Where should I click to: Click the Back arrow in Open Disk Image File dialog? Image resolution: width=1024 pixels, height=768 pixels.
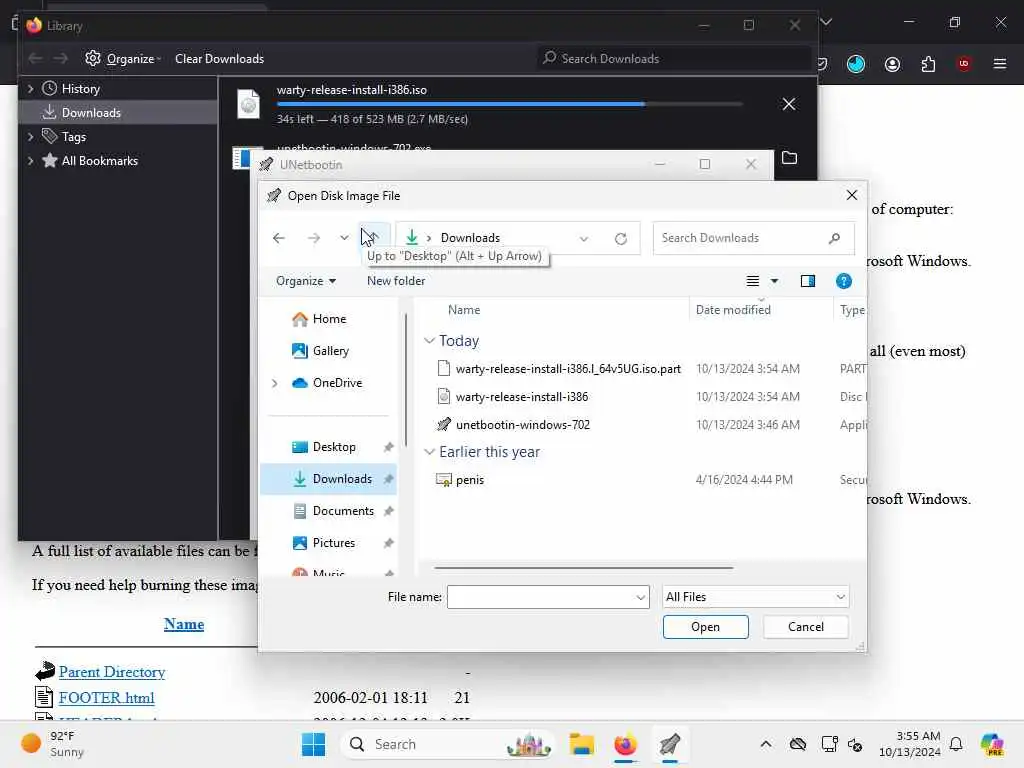[279, 238]
